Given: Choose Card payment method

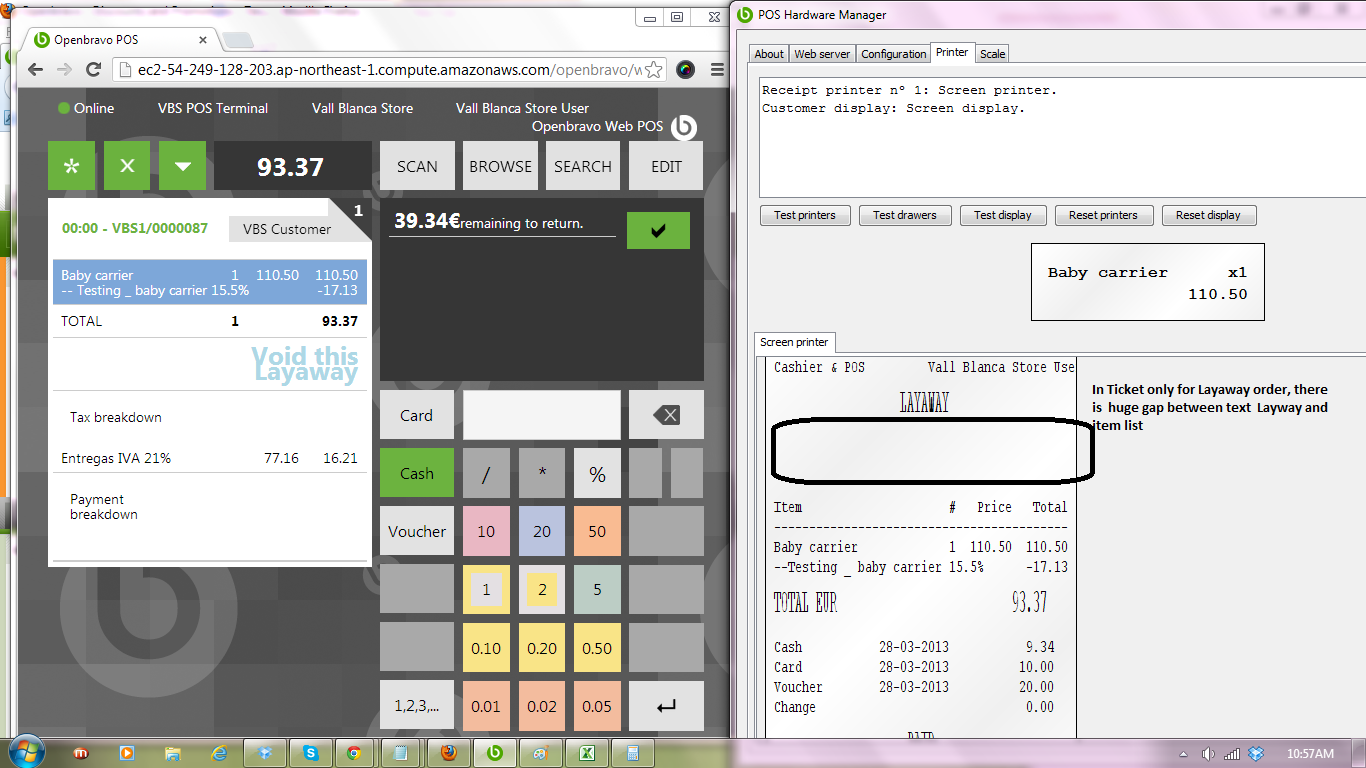Looking at the screenshot, I should point(416,415).
